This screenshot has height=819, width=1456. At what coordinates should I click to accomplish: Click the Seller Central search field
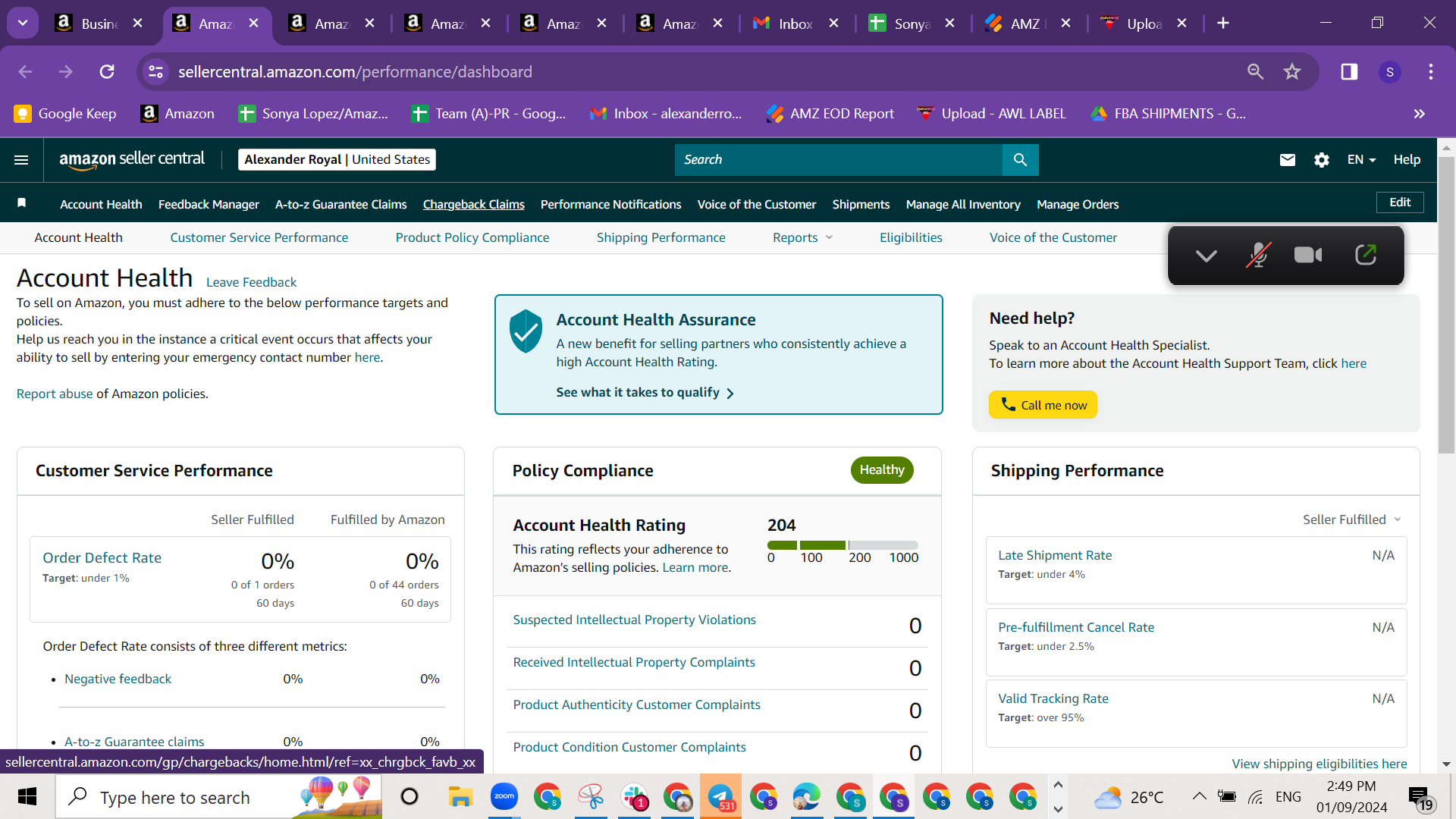pos(839,160)
